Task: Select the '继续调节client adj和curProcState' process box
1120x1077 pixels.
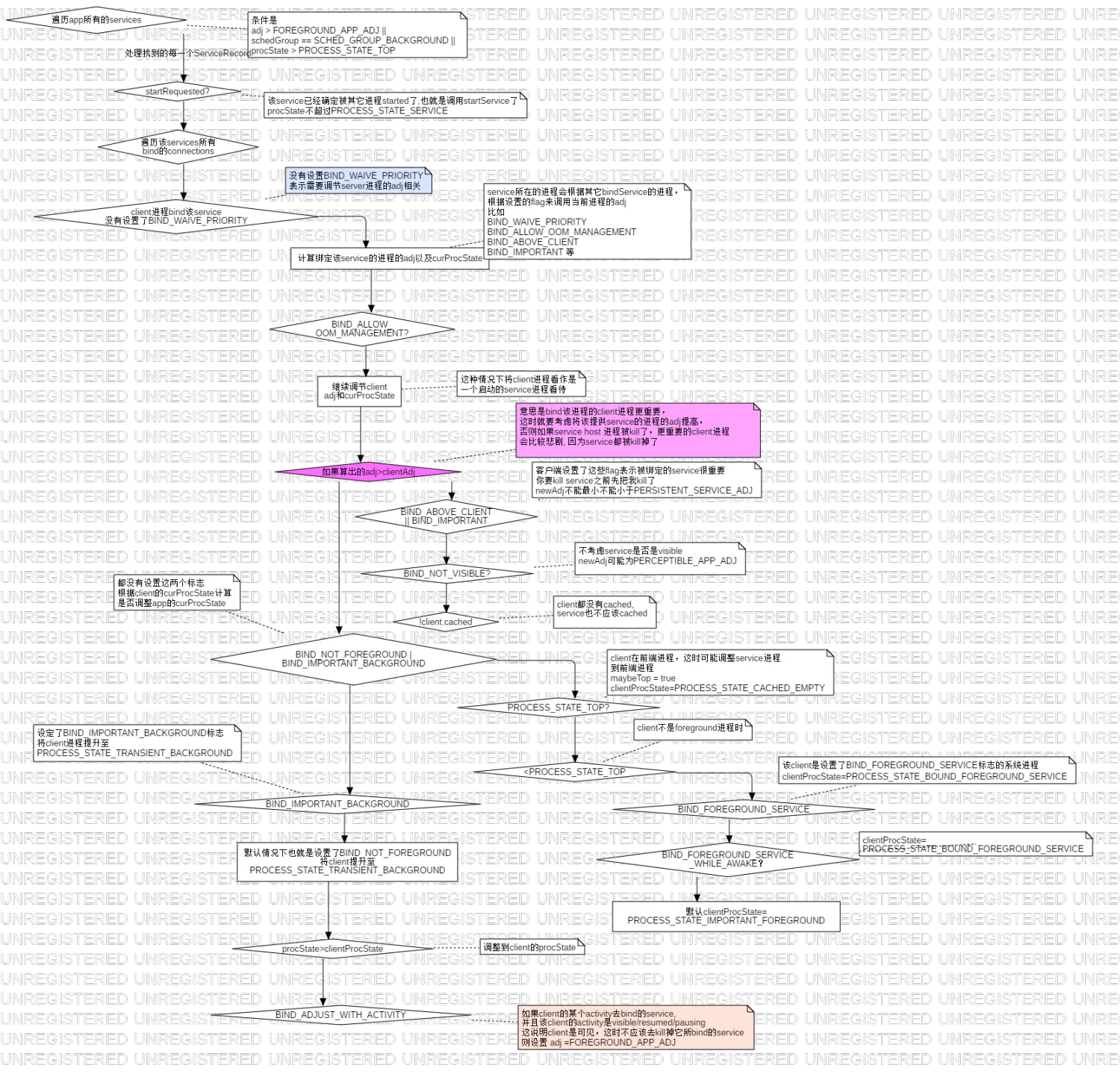Action: tap(359, 391)
